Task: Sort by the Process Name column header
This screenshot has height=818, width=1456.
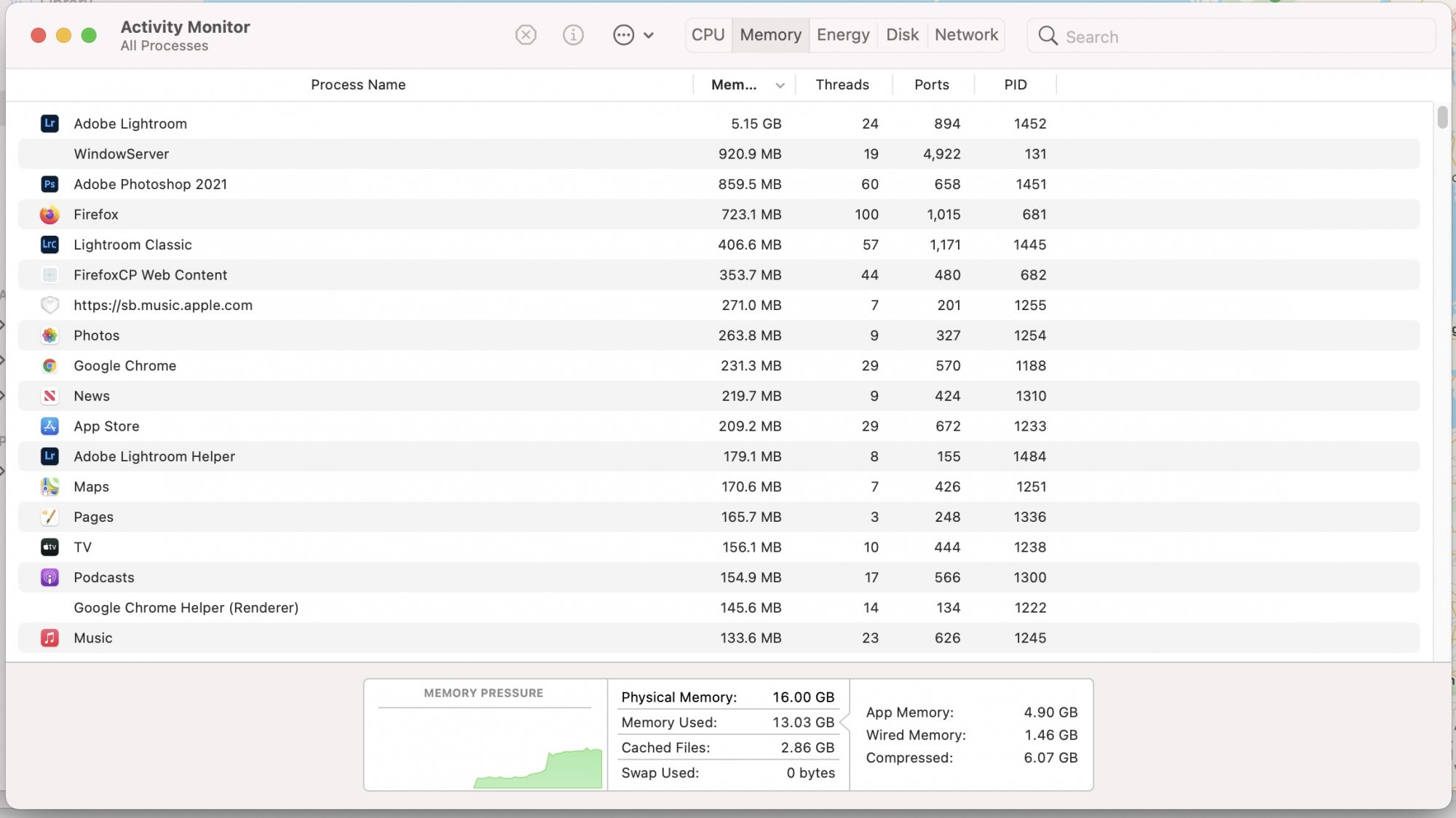Action: click(357, 84)
